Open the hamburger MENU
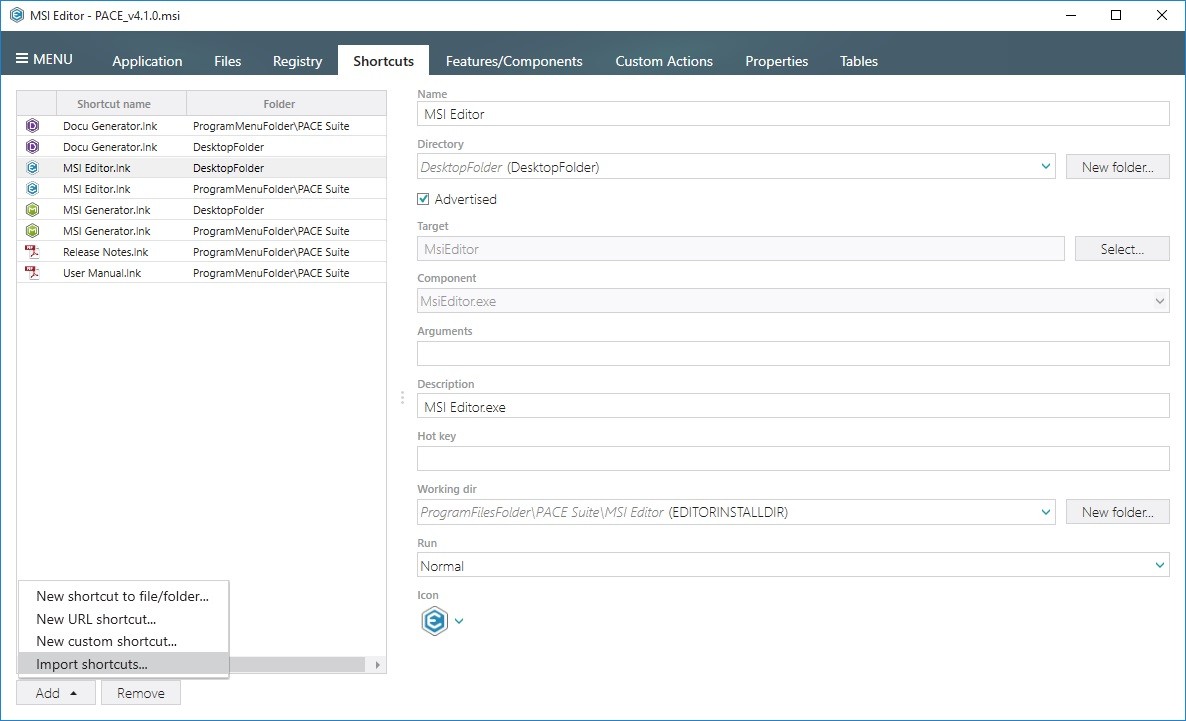Image resolution: width=1186 pixels, height=721 pixels. coord(44,59)
